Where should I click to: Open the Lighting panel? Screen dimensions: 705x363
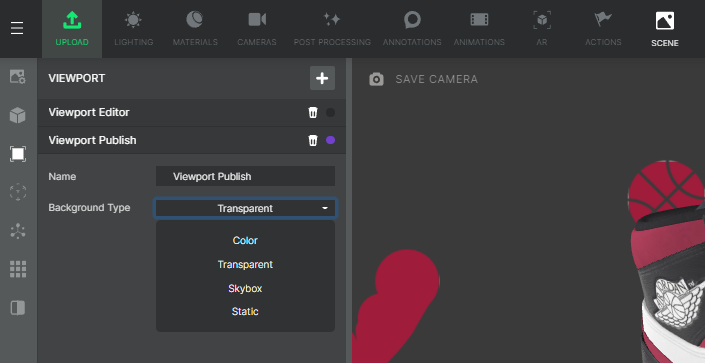[x=134, y=29]
